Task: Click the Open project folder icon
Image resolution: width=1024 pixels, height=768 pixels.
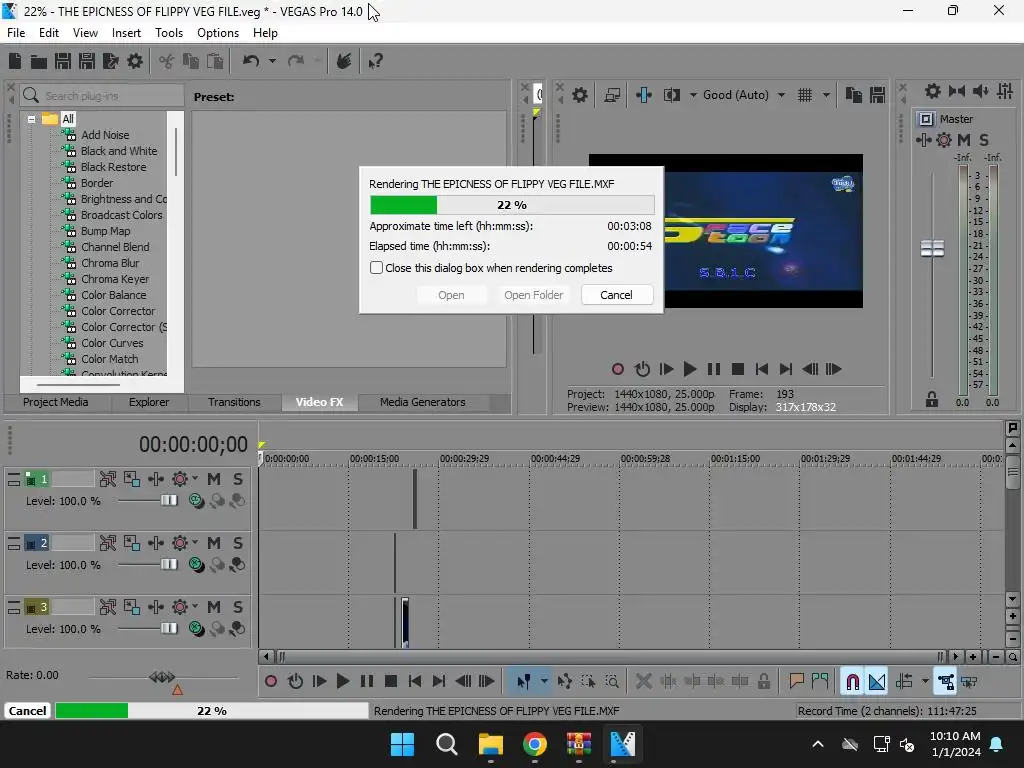Action: (39, 61)
